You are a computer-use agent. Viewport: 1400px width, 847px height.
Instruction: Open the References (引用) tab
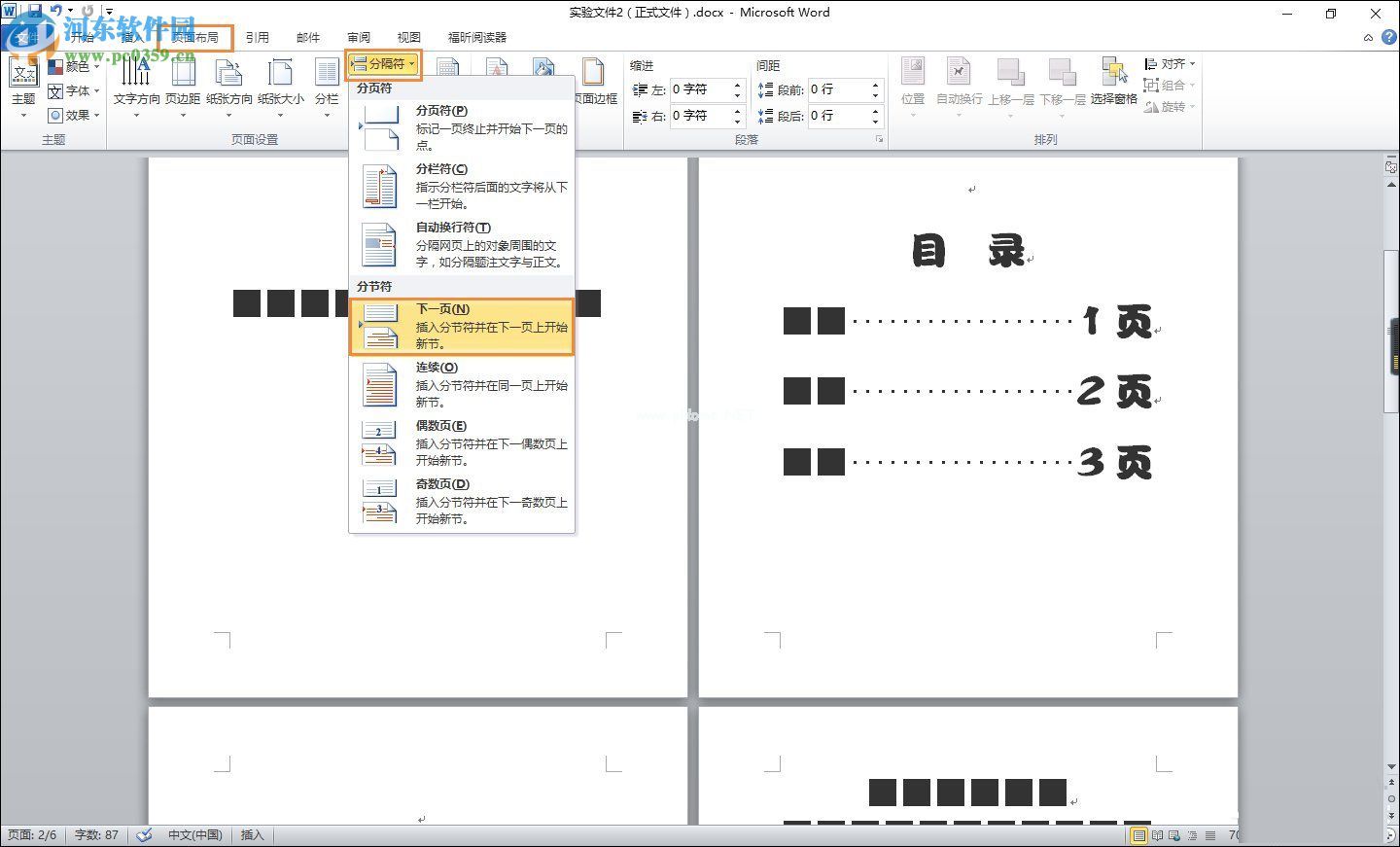pyautogui.click(x=257, y=38)
